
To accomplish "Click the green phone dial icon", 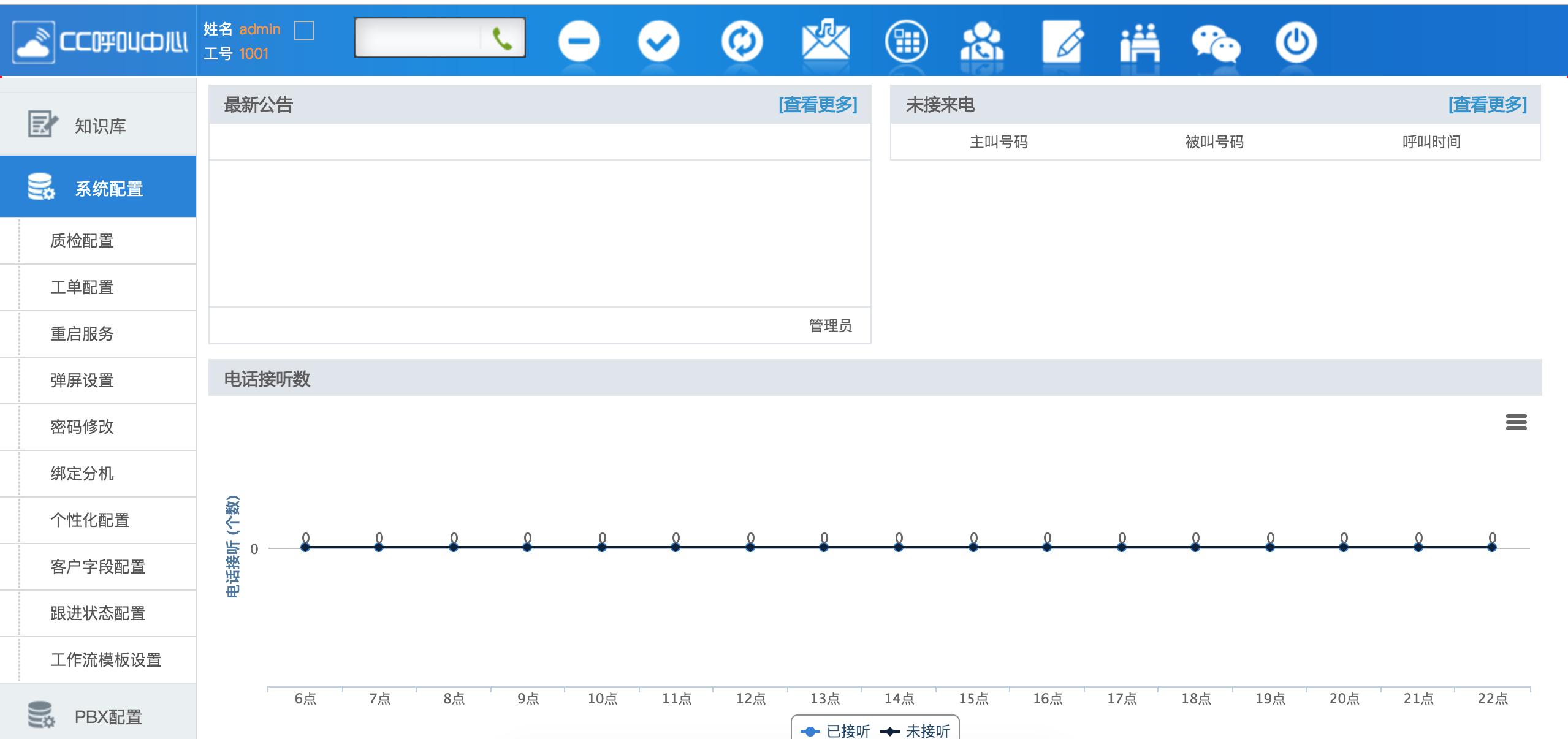I will 503,39.
